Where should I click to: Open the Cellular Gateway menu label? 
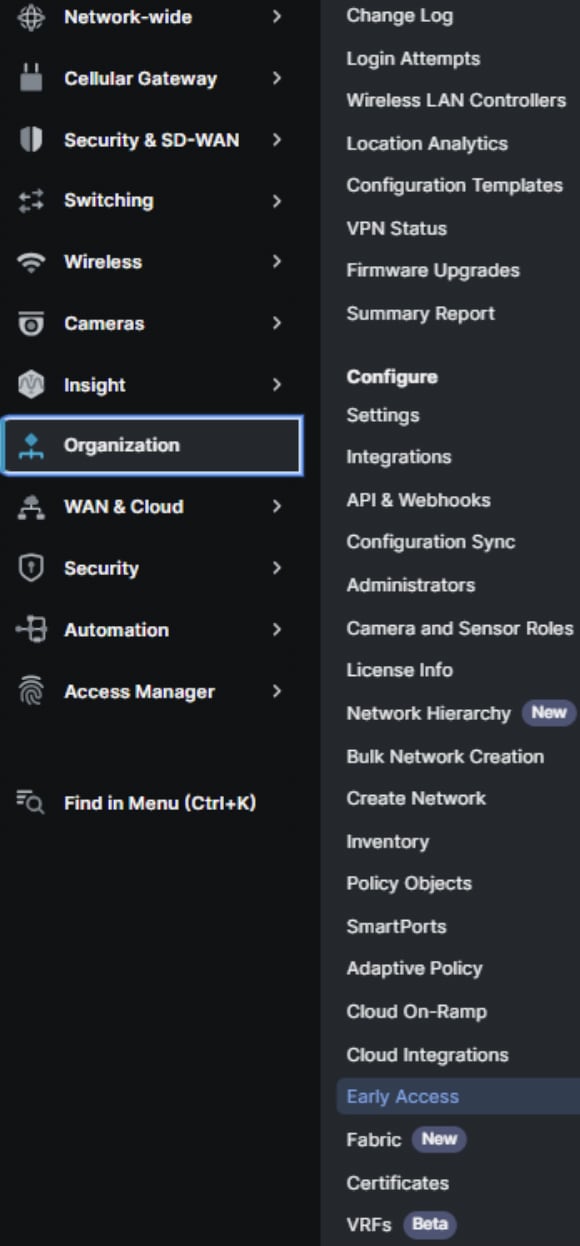click(140, 78)
